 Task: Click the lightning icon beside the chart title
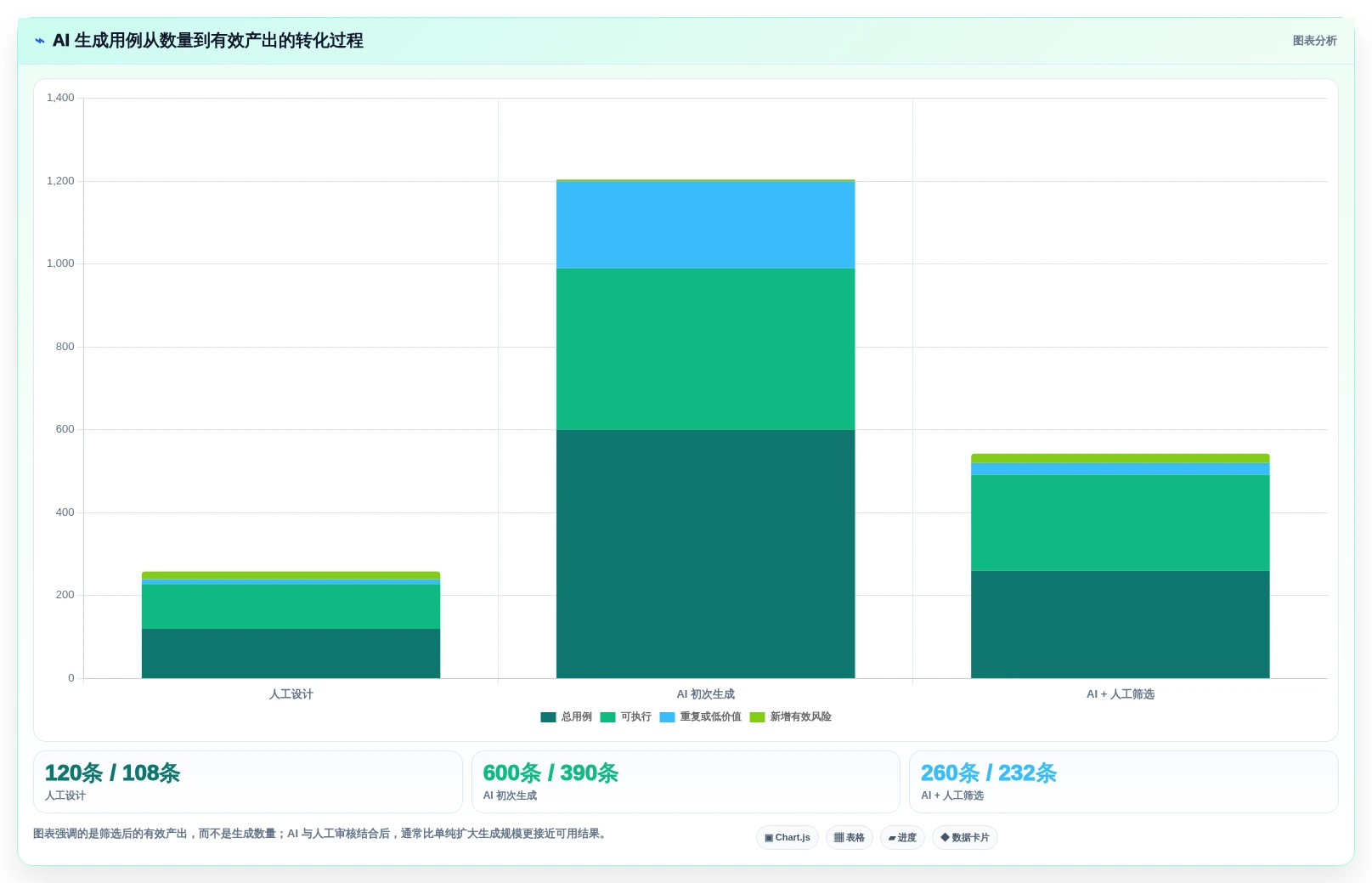pyautogui.click(x=39, y=41)
